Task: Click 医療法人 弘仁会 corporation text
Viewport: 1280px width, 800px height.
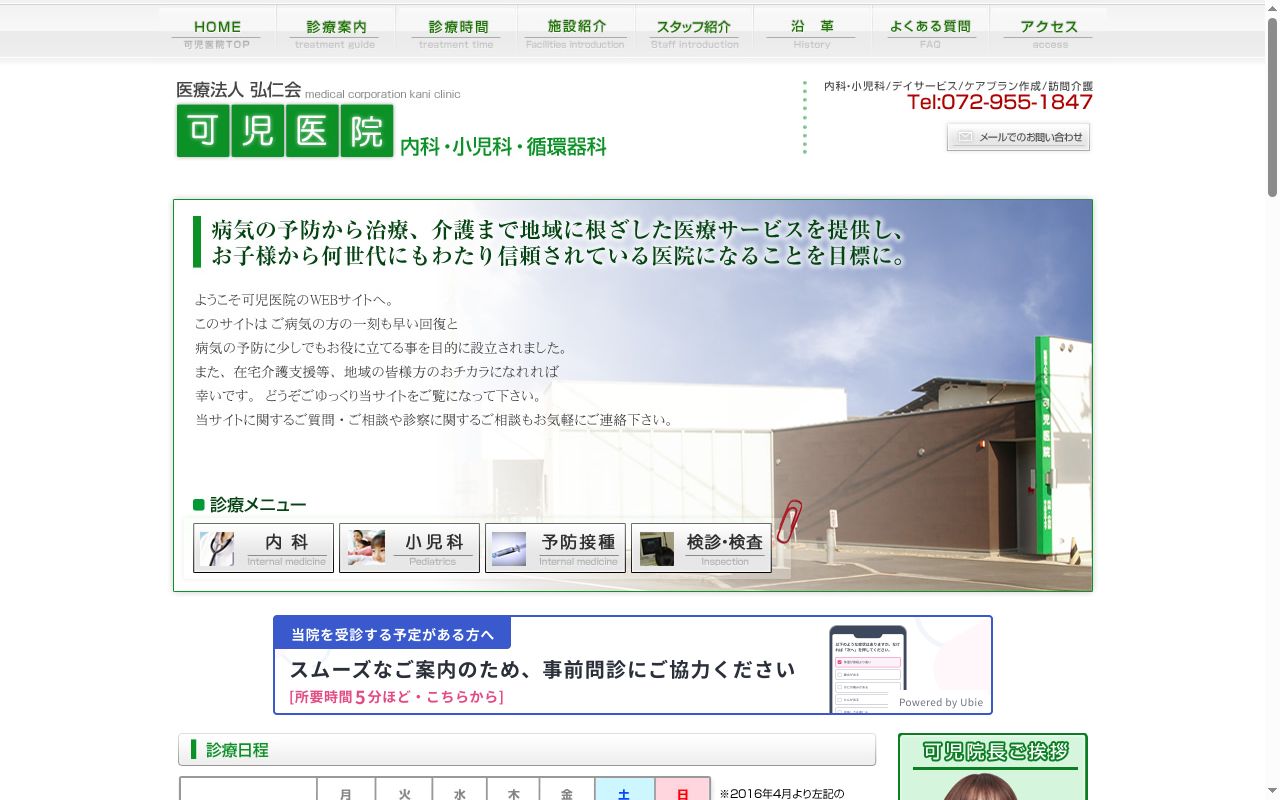Action: pos(238,89)
